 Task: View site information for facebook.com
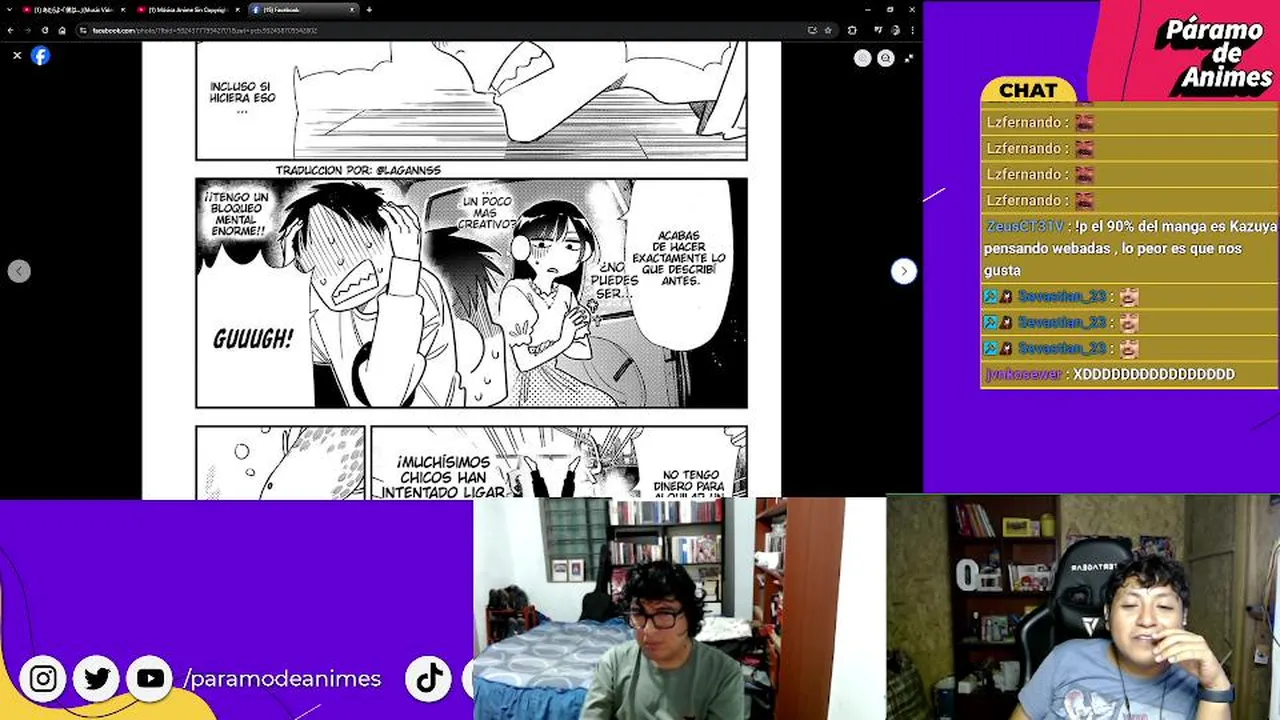83,30
